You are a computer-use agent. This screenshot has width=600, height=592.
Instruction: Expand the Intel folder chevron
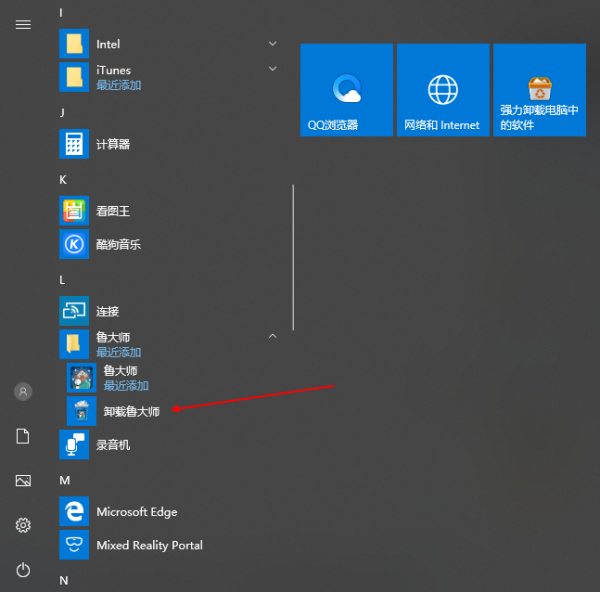tap(273, 44)
